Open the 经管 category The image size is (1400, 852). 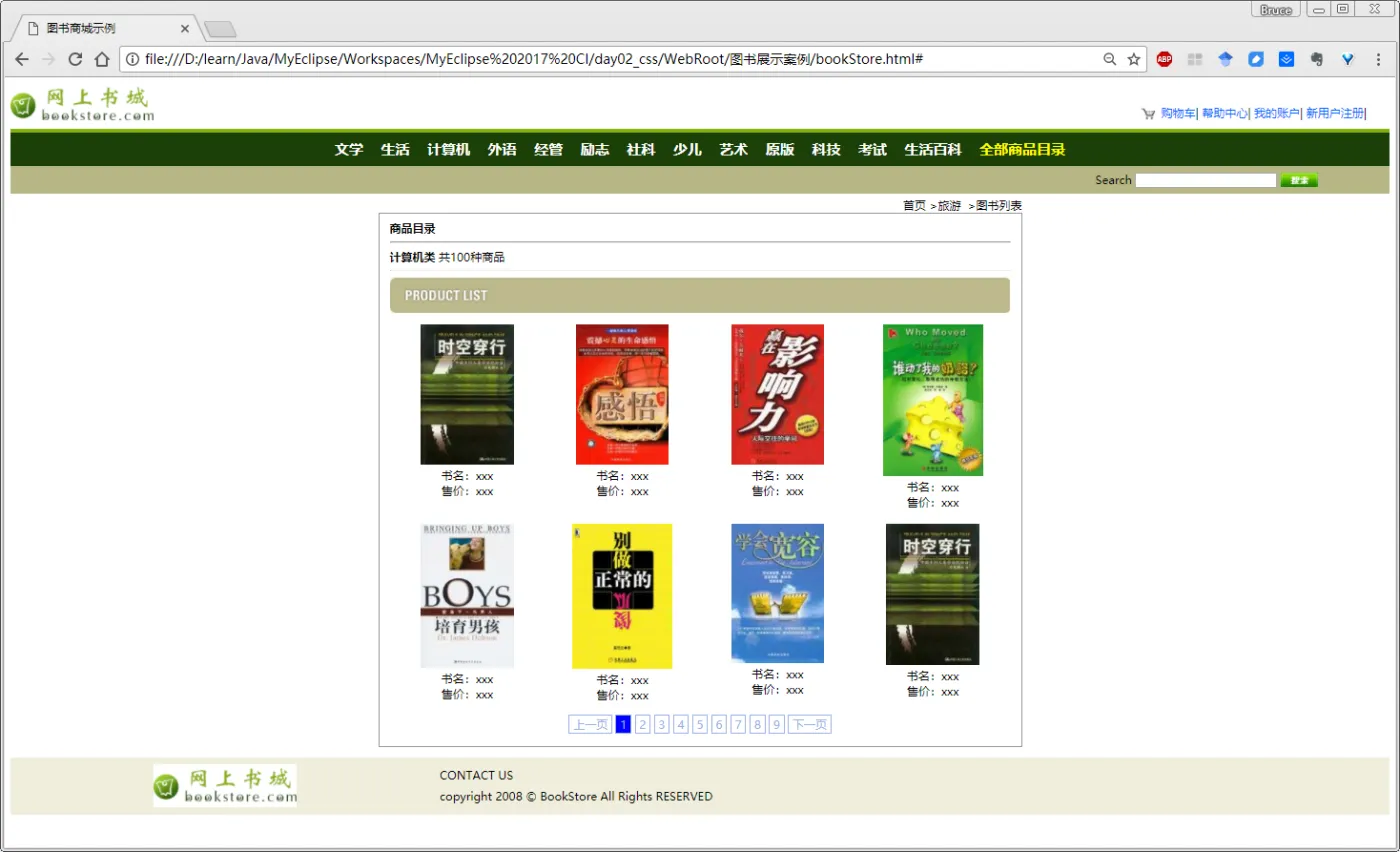point(548,150)
